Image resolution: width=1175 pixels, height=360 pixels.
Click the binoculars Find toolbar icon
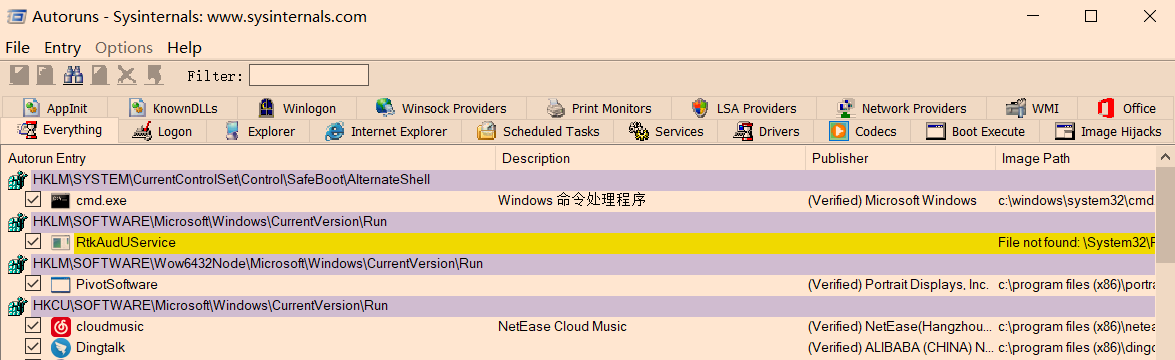tap(73, 75)
